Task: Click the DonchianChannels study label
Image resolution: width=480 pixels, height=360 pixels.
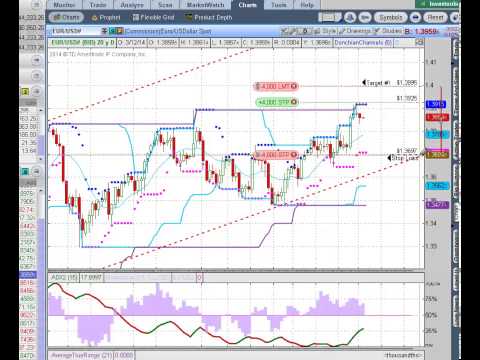Action: tap(363, 43)
